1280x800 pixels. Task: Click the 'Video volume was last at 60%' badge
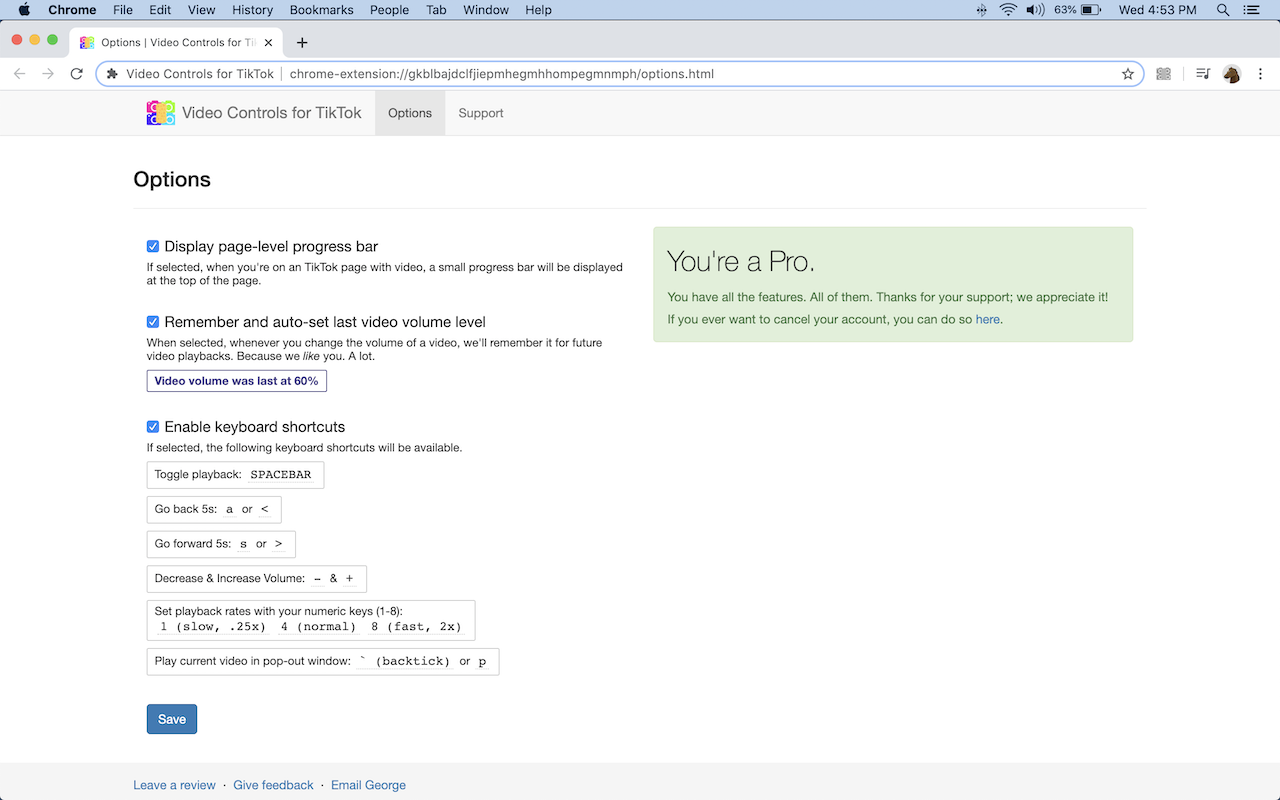(237, 381)
